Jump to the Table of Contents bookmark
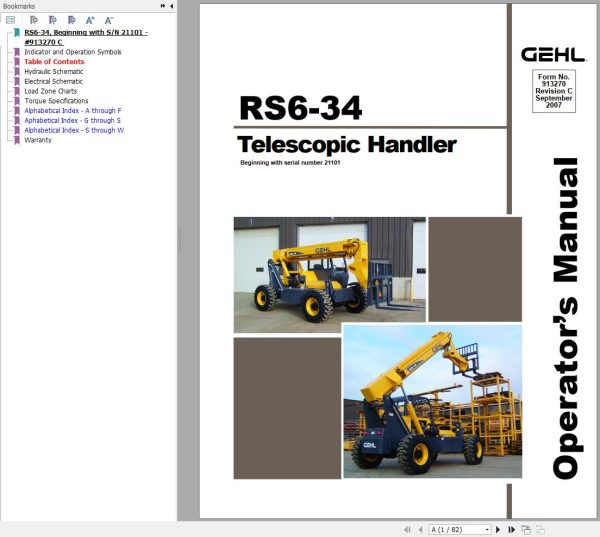 tap(54, 62)
